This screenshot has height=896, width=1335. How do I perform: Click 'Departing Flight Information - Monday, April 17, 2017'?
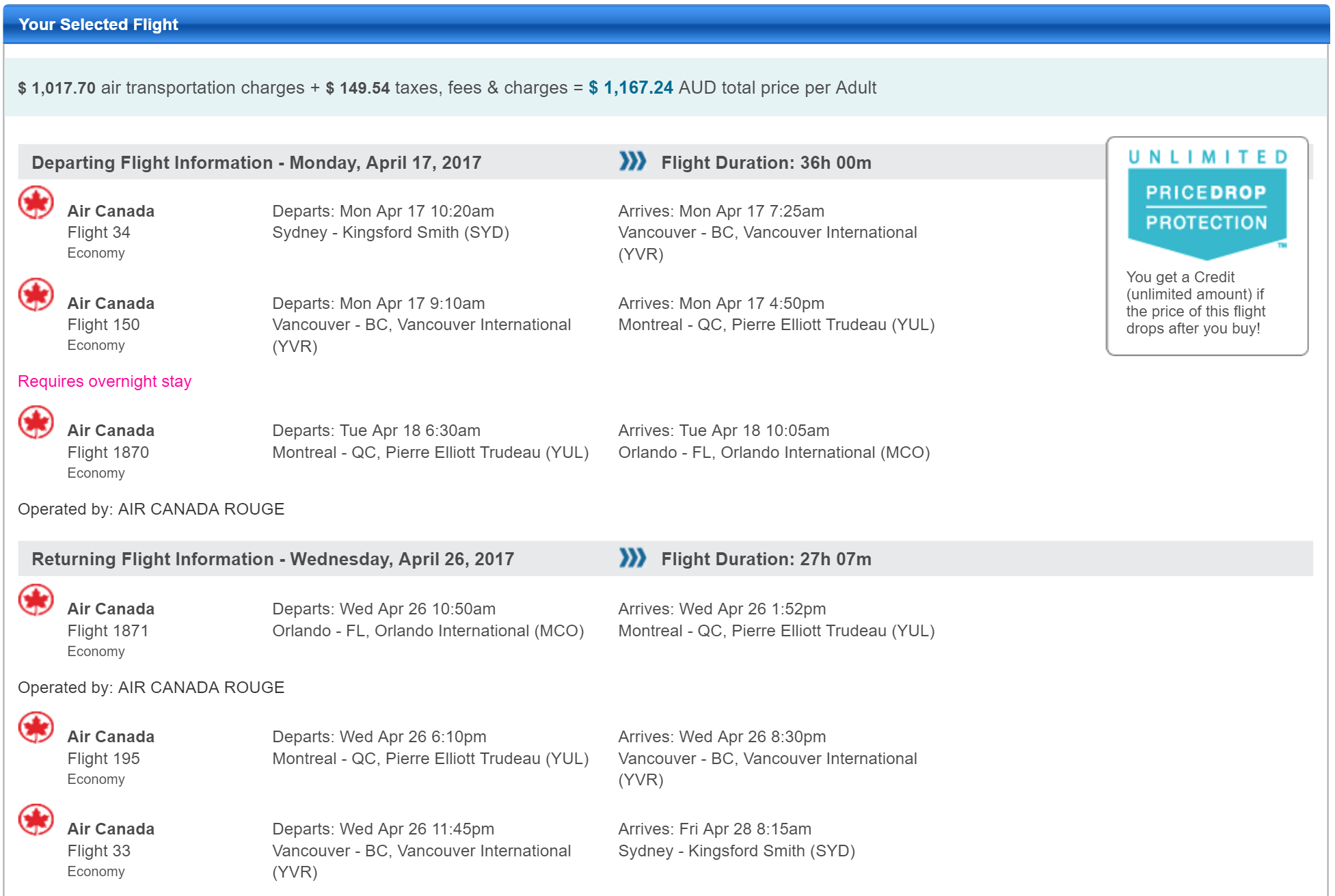click(256, 163)
